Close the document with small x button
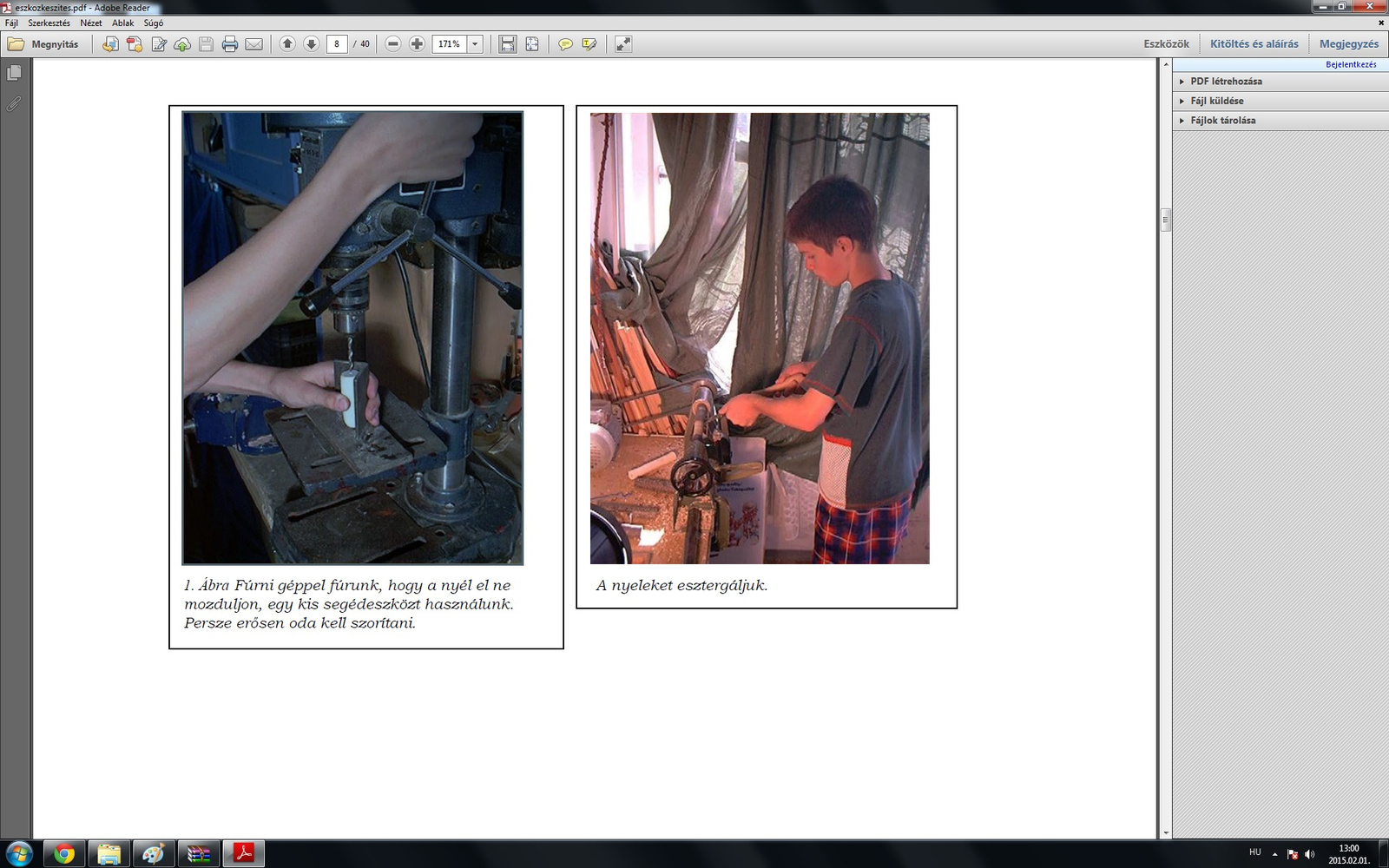1389x868 pixels. click(1380, 23)
